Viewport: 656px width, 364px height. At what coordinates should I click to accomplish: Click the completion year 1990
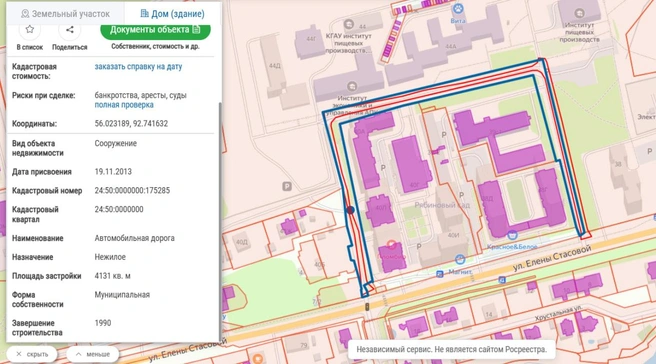[103, 323]
